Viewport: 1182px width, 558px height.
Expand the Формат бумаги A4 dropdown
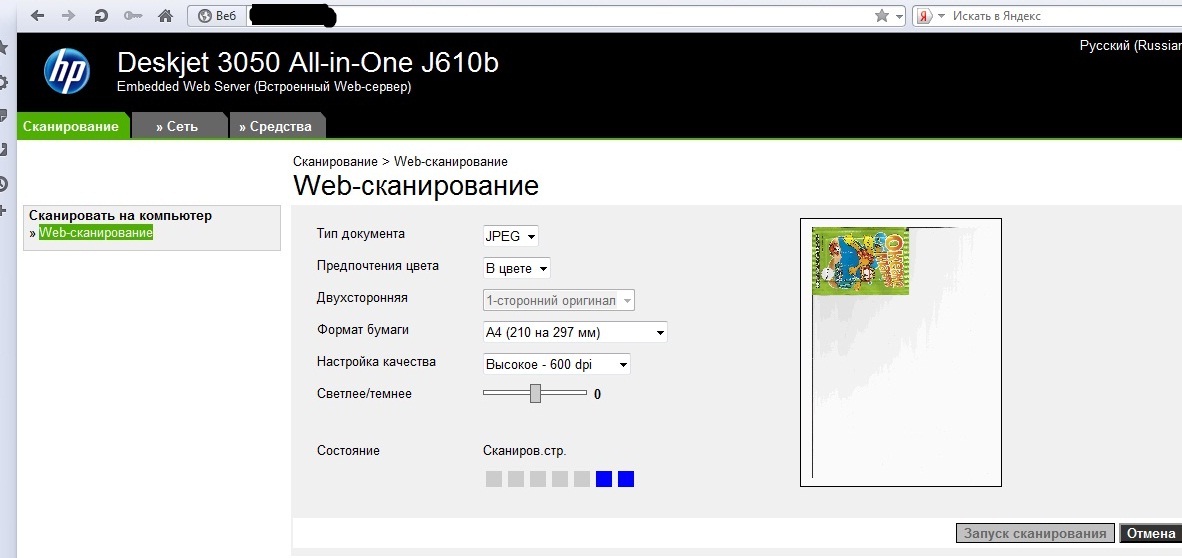coord(575,333)
